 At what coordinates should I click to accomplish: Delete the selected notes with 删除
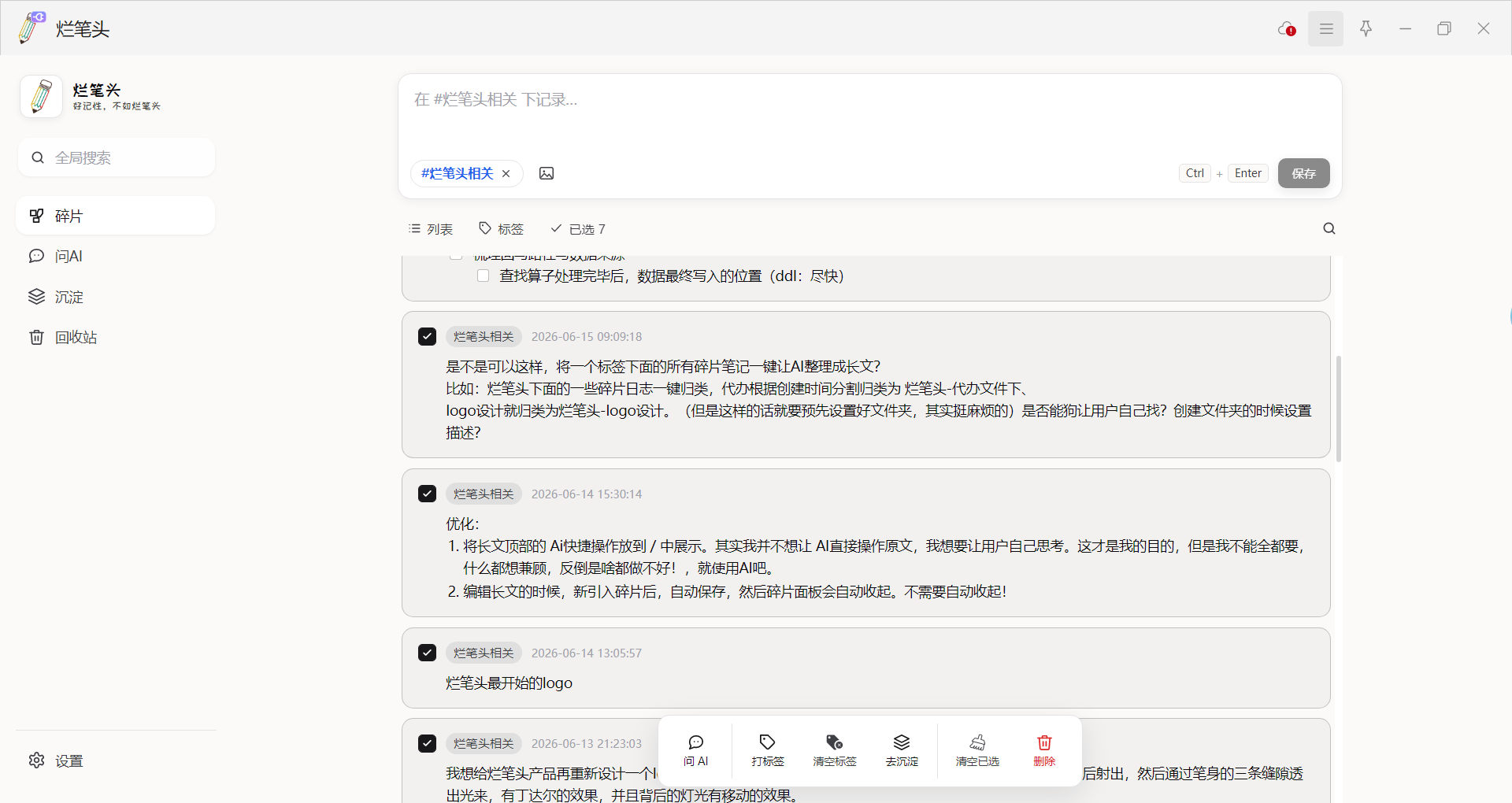(1044, 751)
